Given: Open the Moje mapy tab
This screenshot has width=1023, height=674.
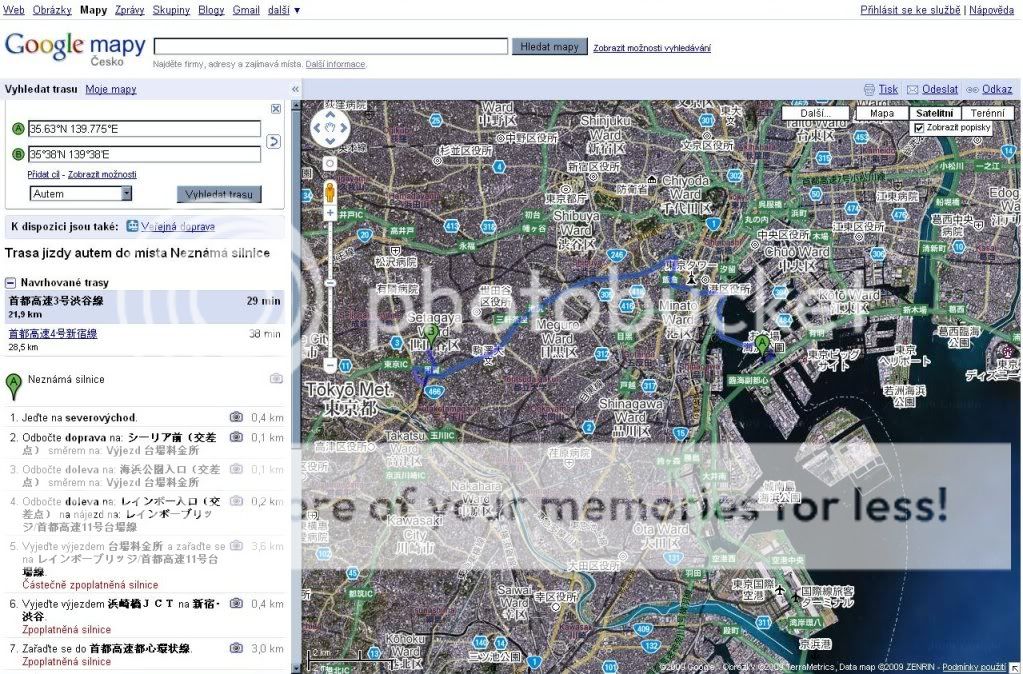Looking at the screenshot, I should tap(110, 89).
